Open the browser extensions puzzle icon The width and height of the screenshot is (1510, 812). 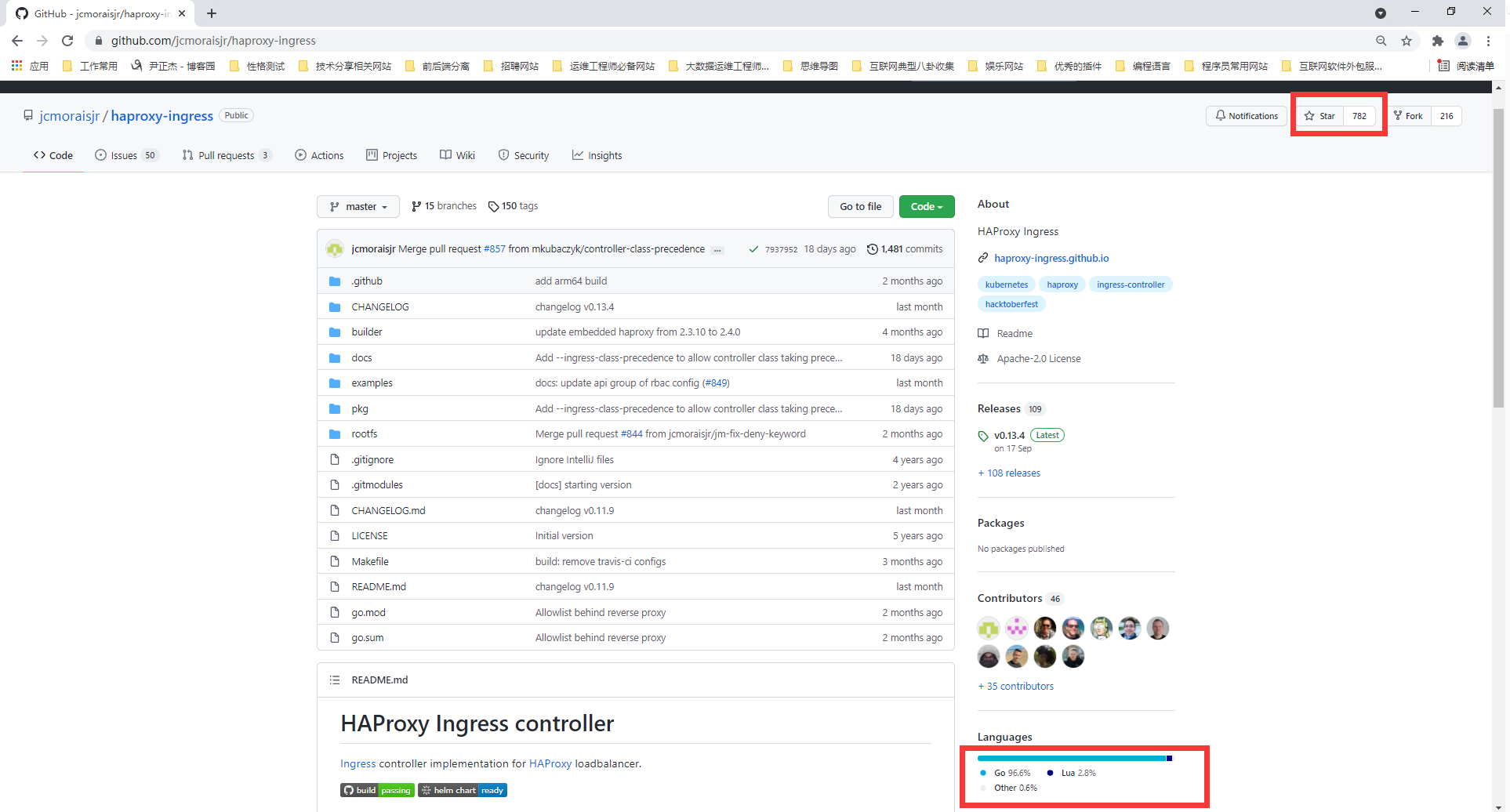[x=1437, y=41]
